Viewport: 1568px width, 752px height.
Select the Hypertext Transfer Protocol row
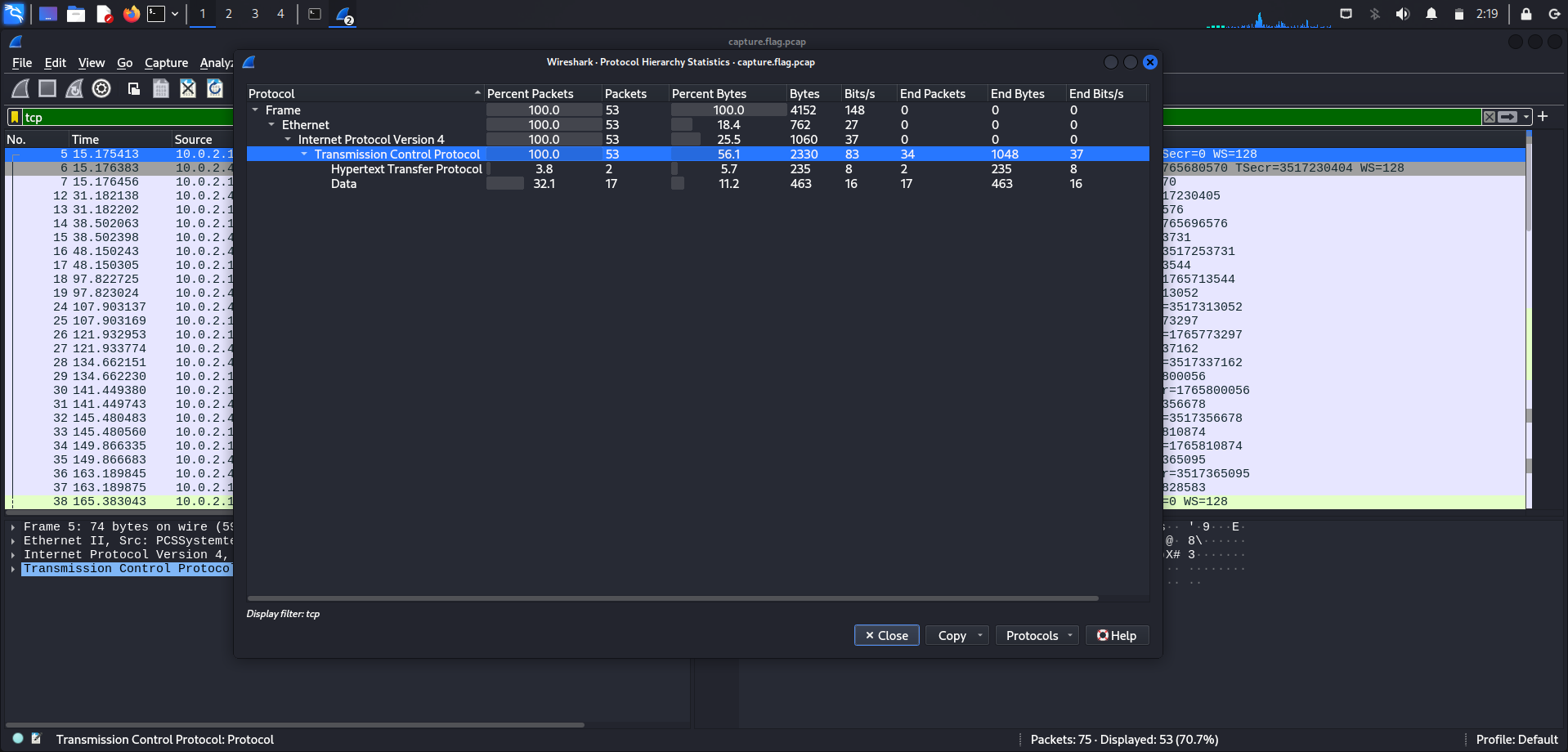tap(406, 169)
